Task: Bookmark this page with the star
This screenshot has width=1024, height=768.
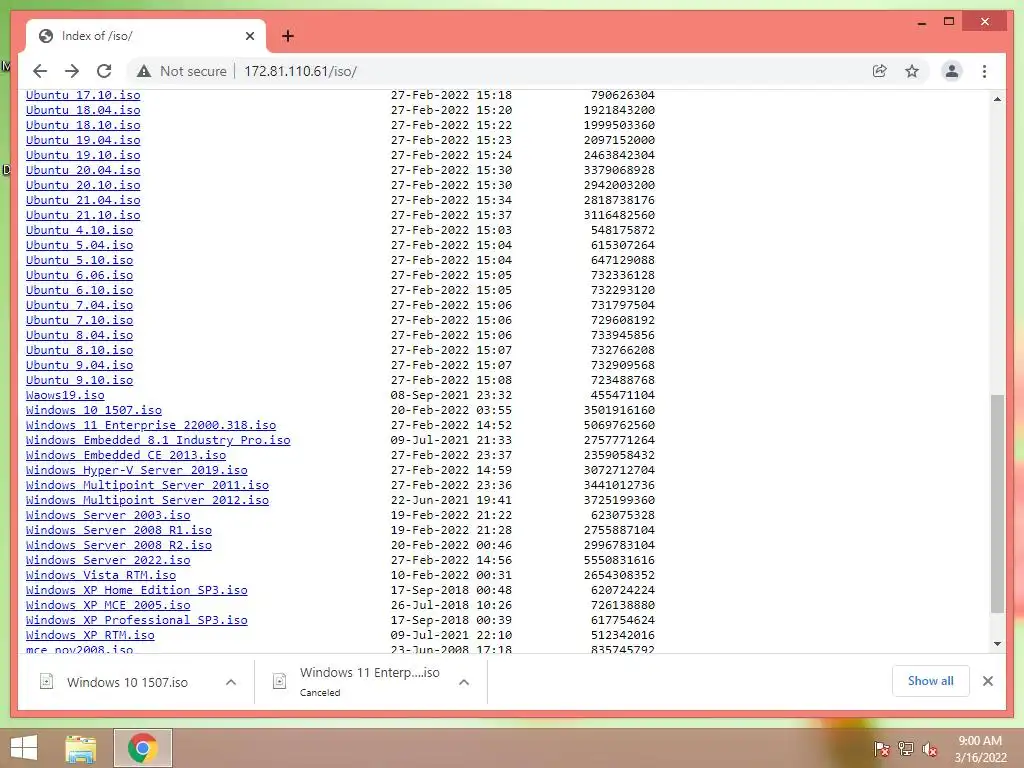Action: point(912,71)
